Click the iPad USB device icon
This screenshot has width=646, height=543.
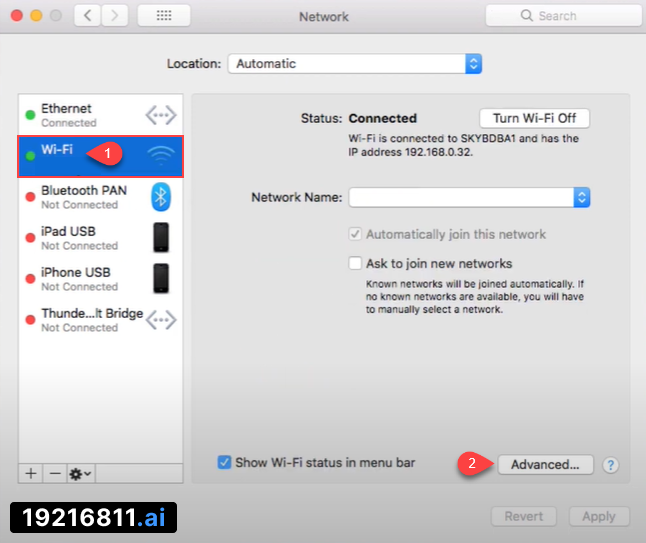161,238
